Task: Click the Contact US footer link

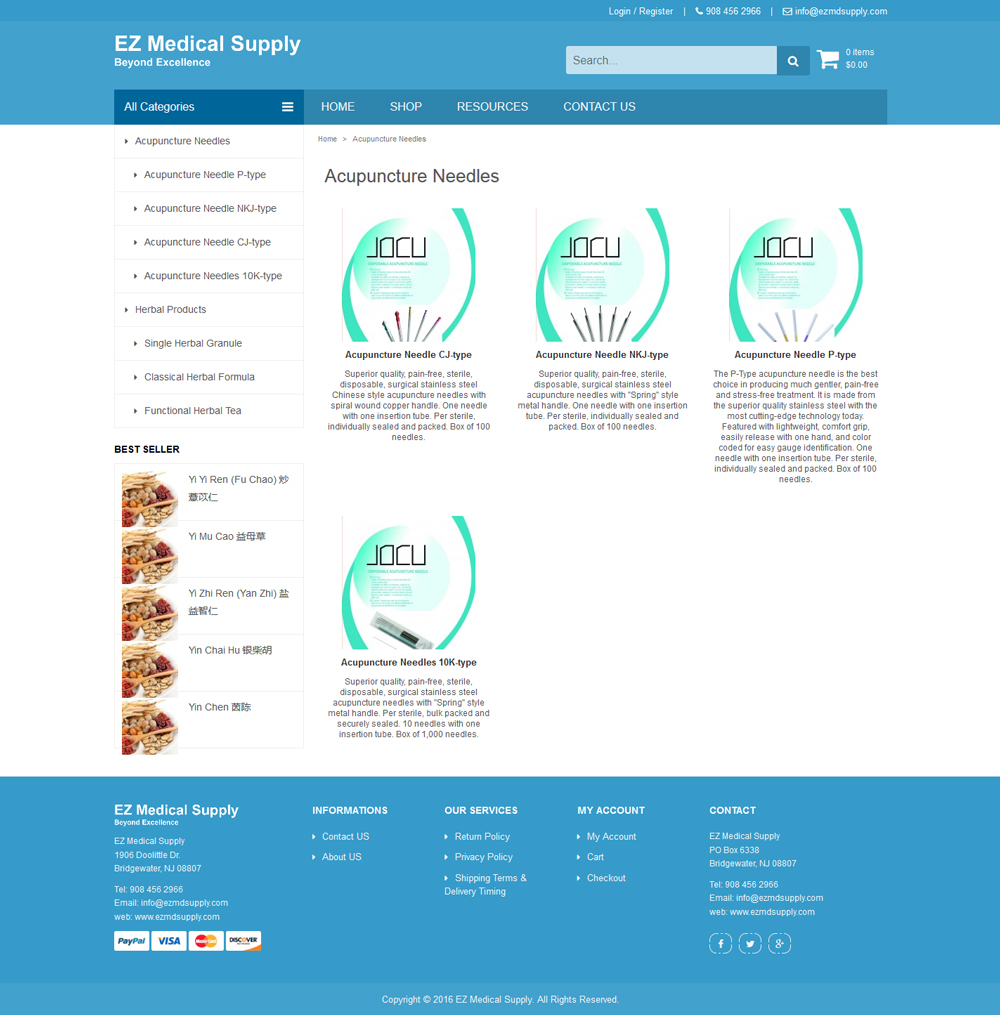Action: pos(346,836)
